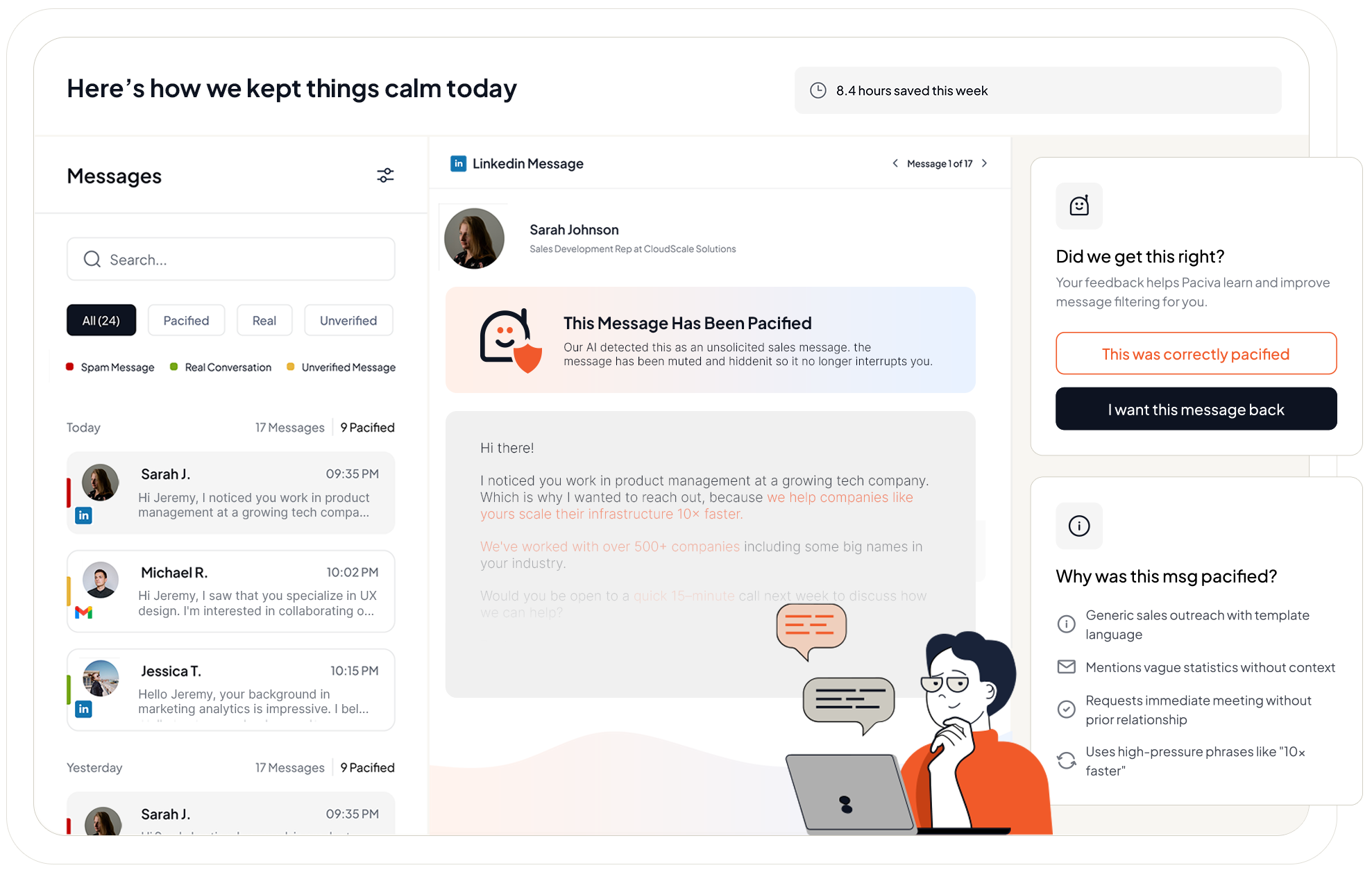The width and height of the screenshot is (1372, 870).
Task: Filter messages by Real
Action: click(264, 321)
